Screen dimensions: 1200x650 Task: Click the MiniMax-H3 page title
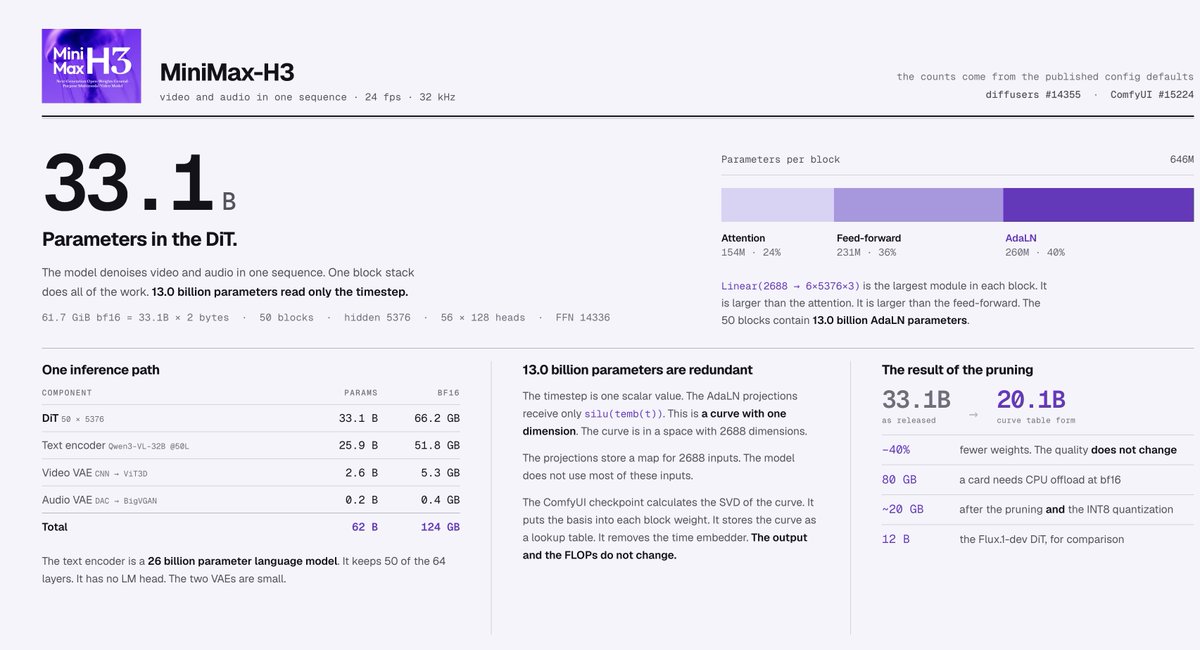point(227,72)
